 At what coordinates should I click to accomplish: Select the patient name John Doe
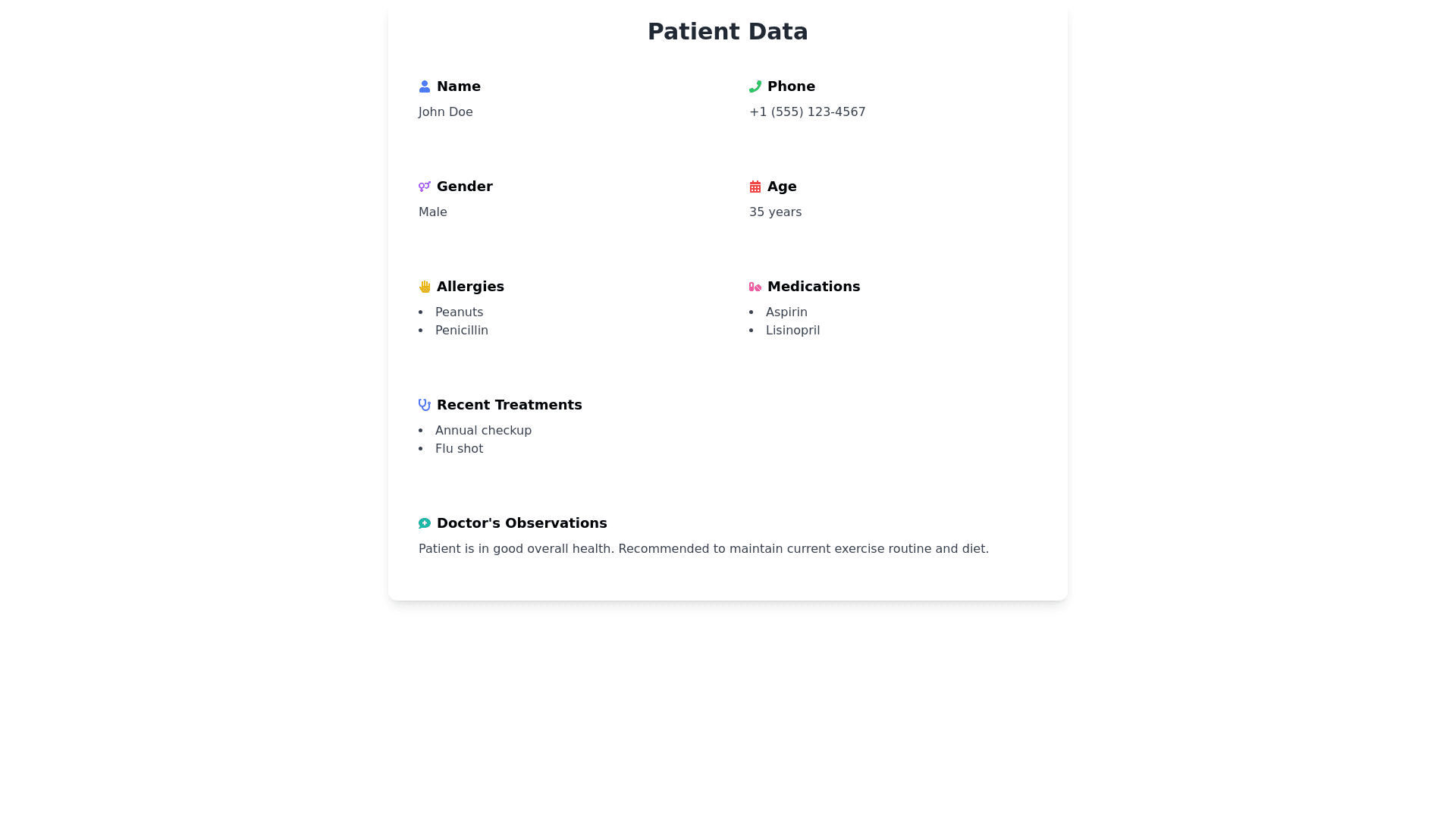[446, 112]
